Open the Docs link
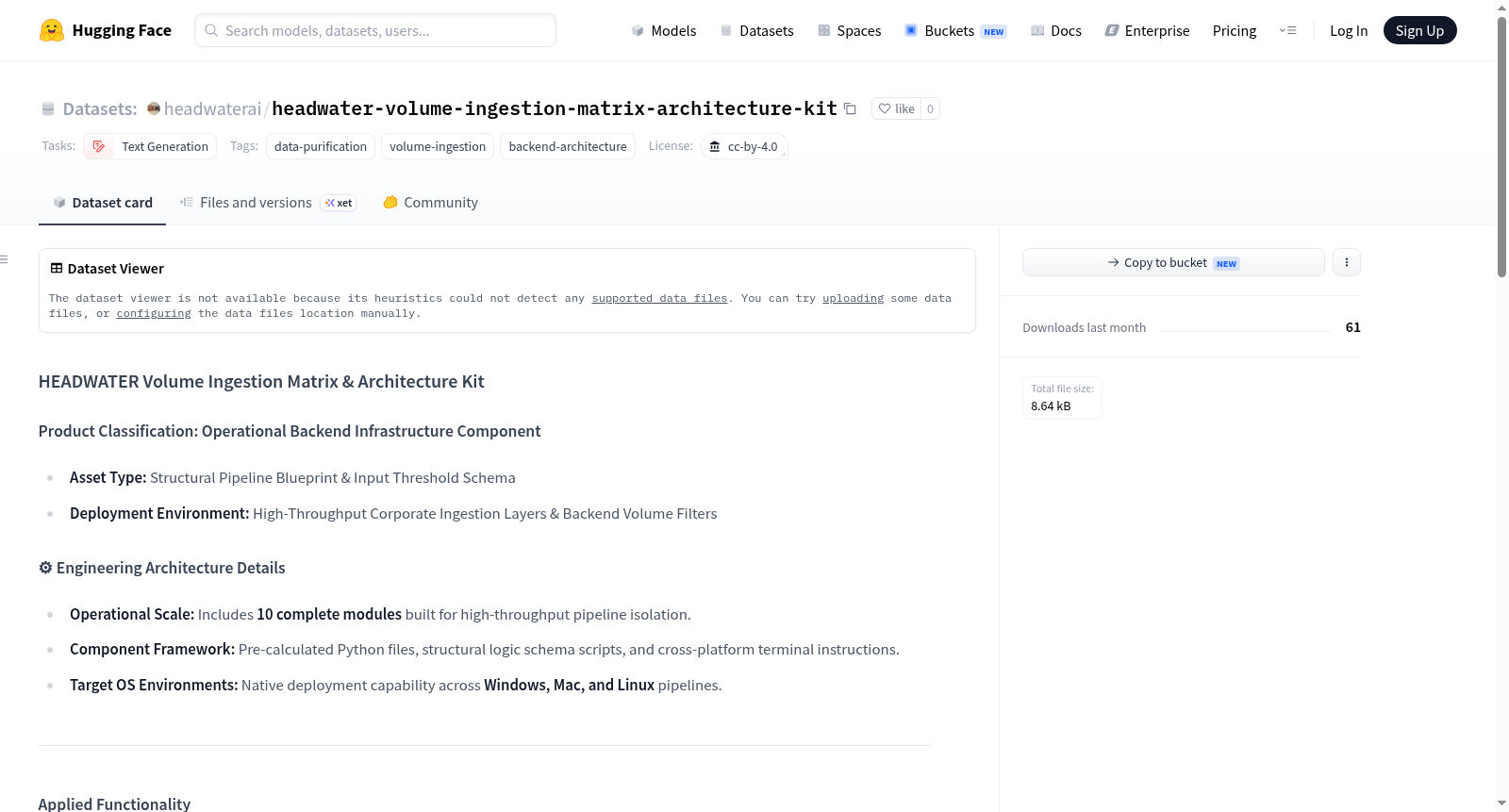This screenshot has height=812, width=1509. 1055,30
